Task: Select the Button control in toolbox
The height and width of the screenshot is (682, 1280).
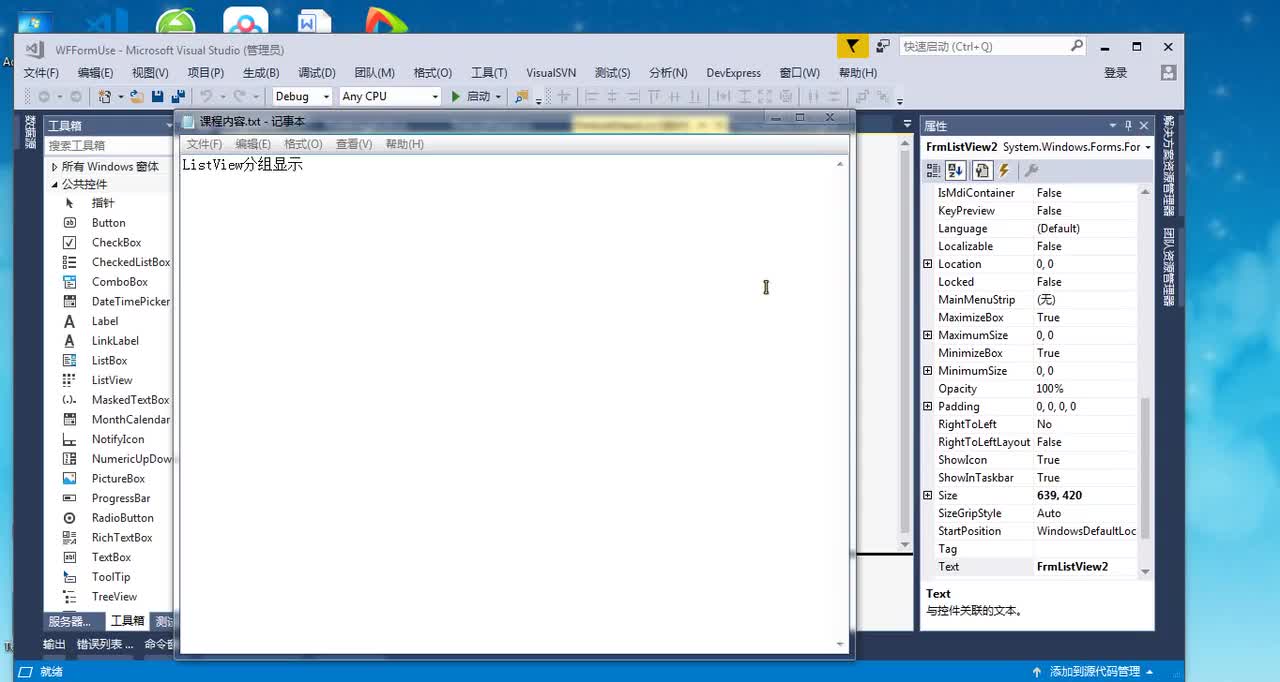Action: 108,223
